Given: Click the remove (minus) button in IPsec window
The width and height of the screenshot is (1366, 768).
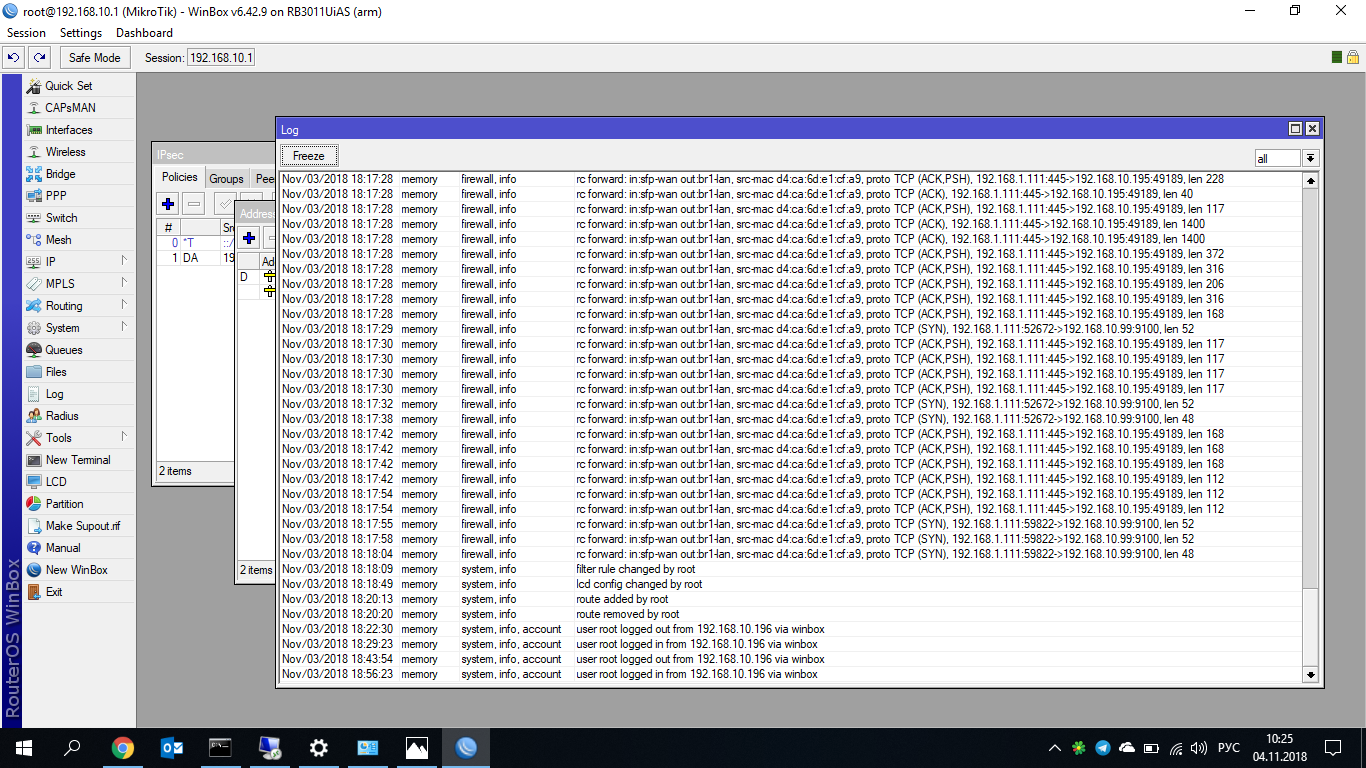Looking at the screenshot, I should tap(194, 204).
